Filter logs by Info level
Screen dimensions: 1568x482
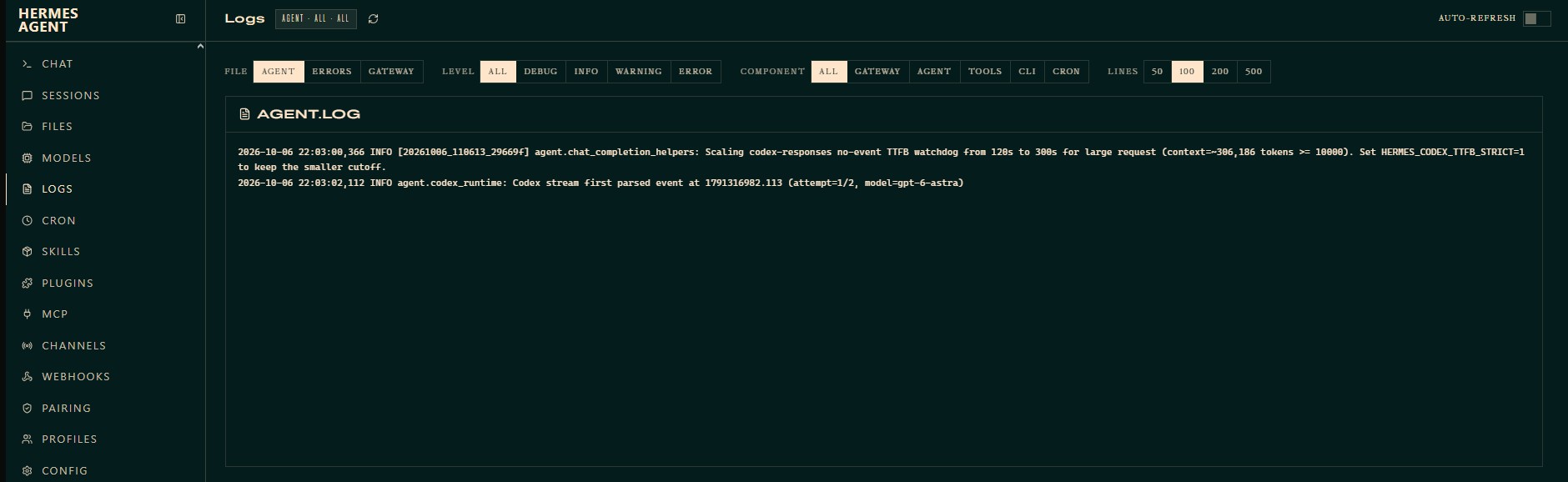[586, 72]
